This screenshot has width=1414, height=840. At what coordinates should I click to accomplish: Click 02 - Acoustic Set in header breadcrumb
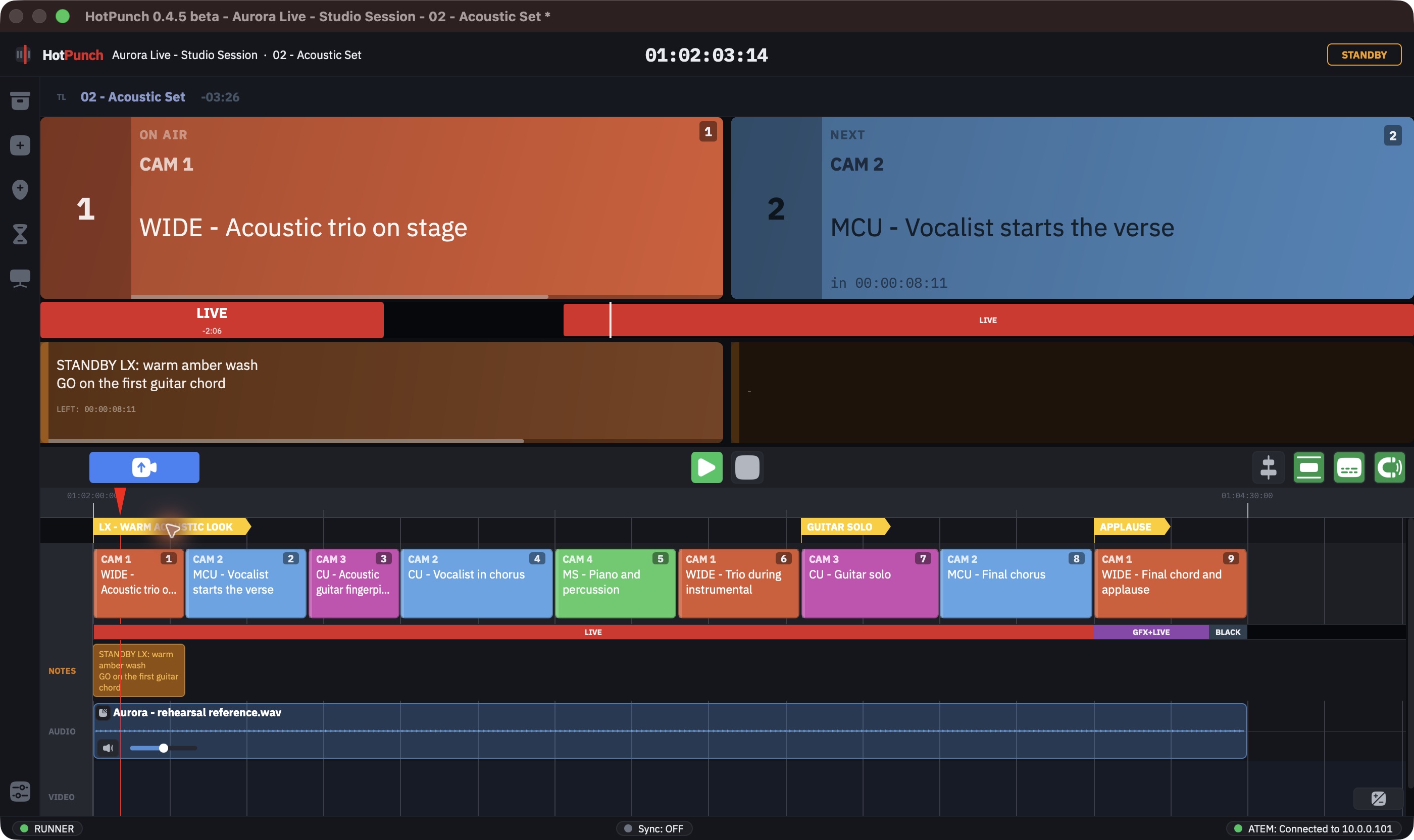pyautogui.click(x=317, y=55)
